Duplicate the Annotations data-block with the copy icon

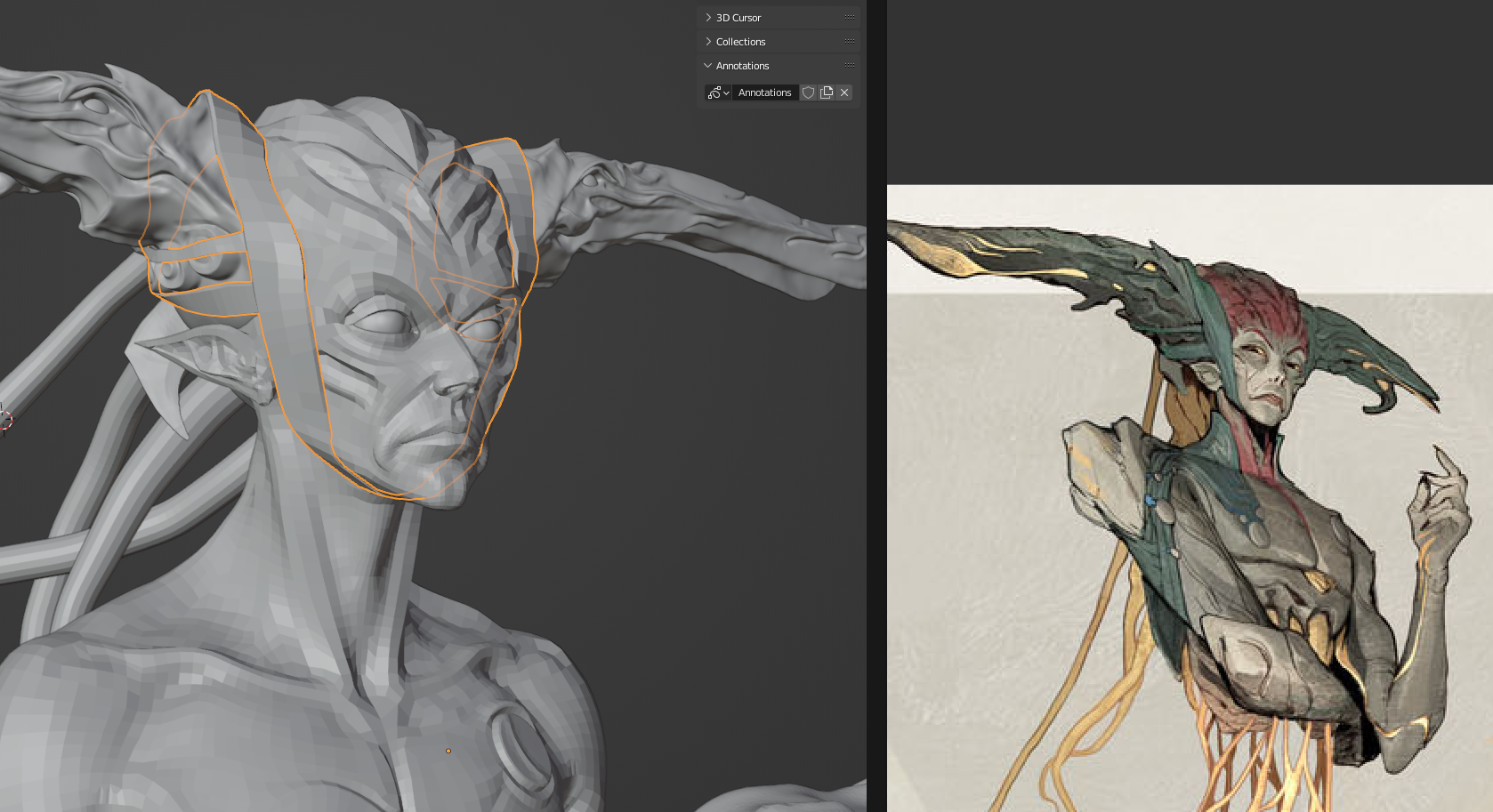(x=827, y=92)
